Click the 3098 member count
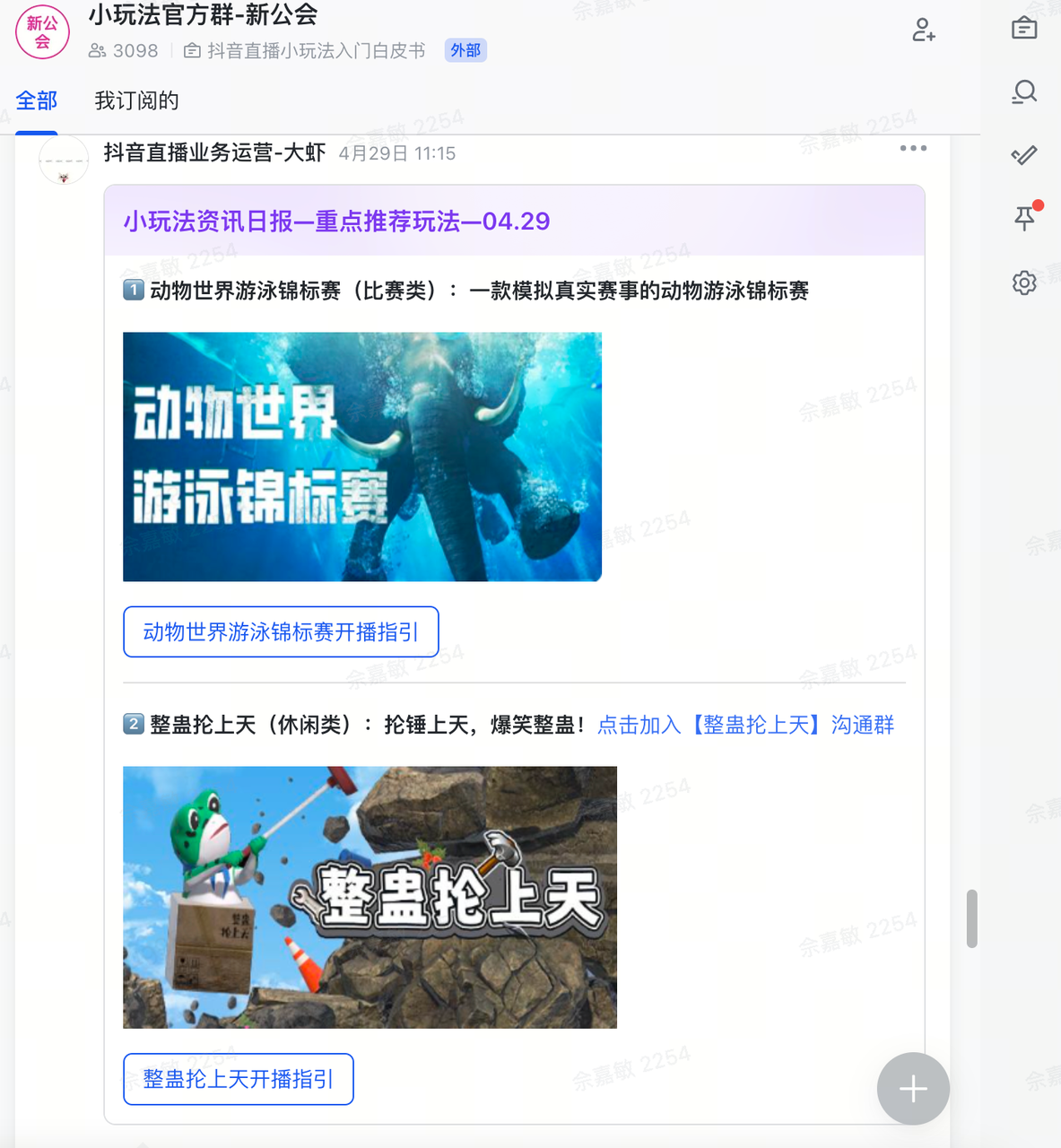The height and width of the screenshot is (1148, 1061). pos(124,51)
